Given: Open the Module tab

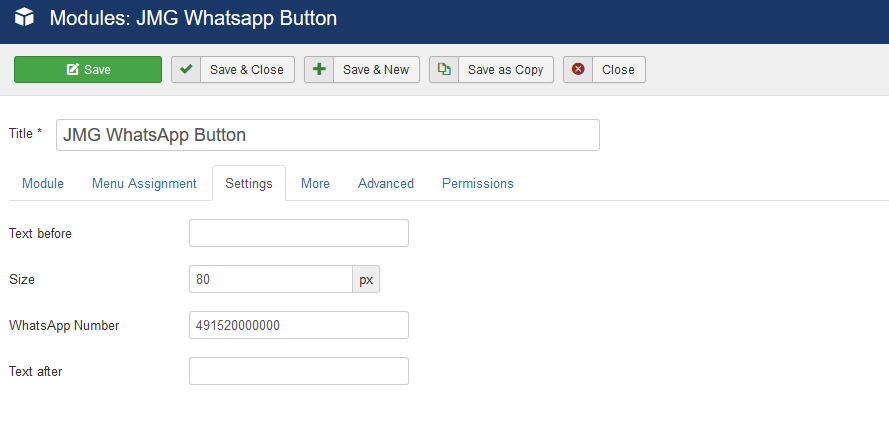Looking at the screenshot, I should [43, 184].
